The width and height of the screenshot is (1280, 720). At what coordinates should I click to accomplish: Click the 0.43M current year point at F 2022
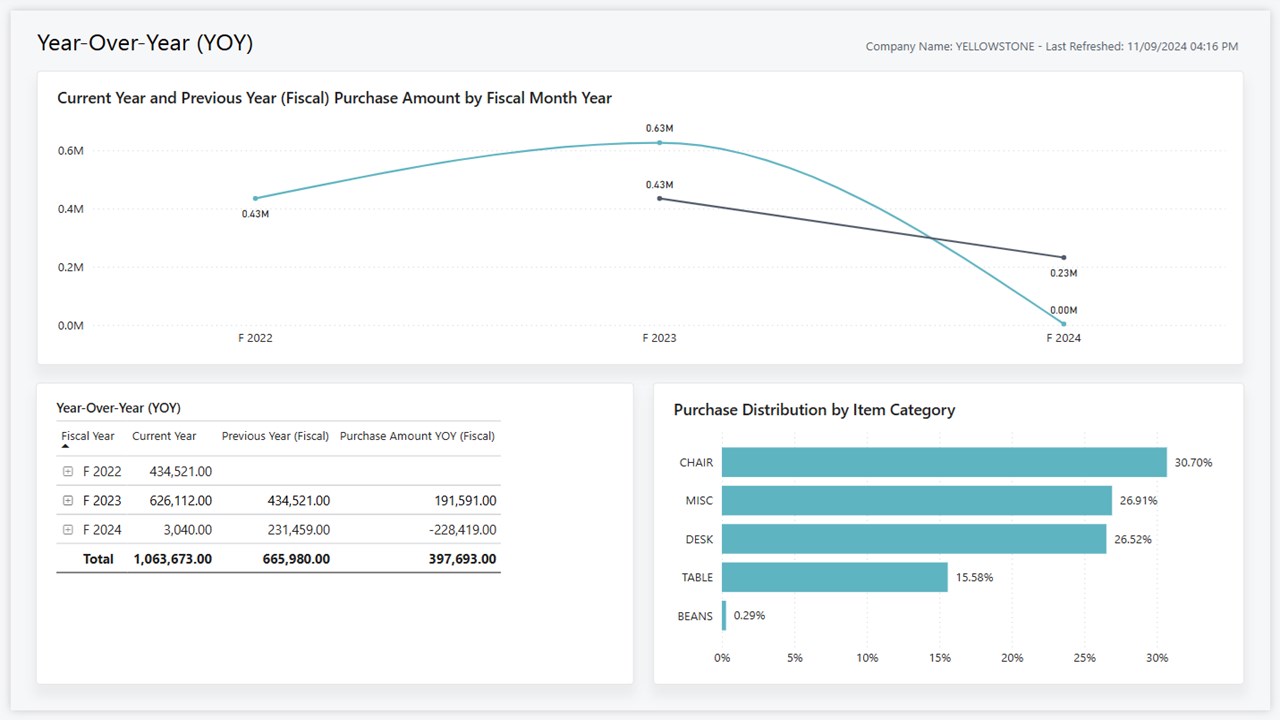tap(255, 198)
